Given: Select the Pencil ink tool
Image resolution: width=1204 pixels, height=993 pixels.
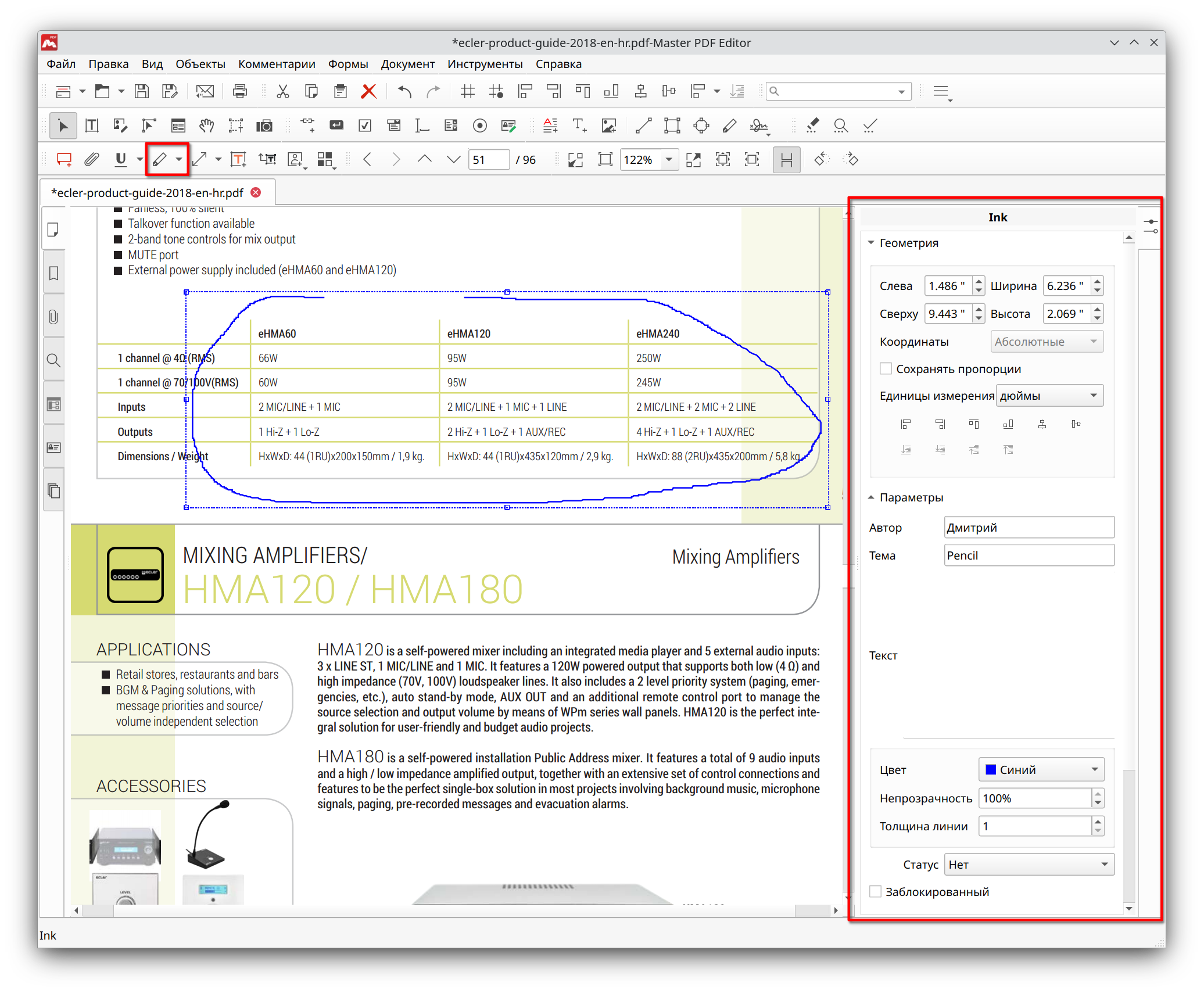Looking at the screenshot, I should coord(159,159).
